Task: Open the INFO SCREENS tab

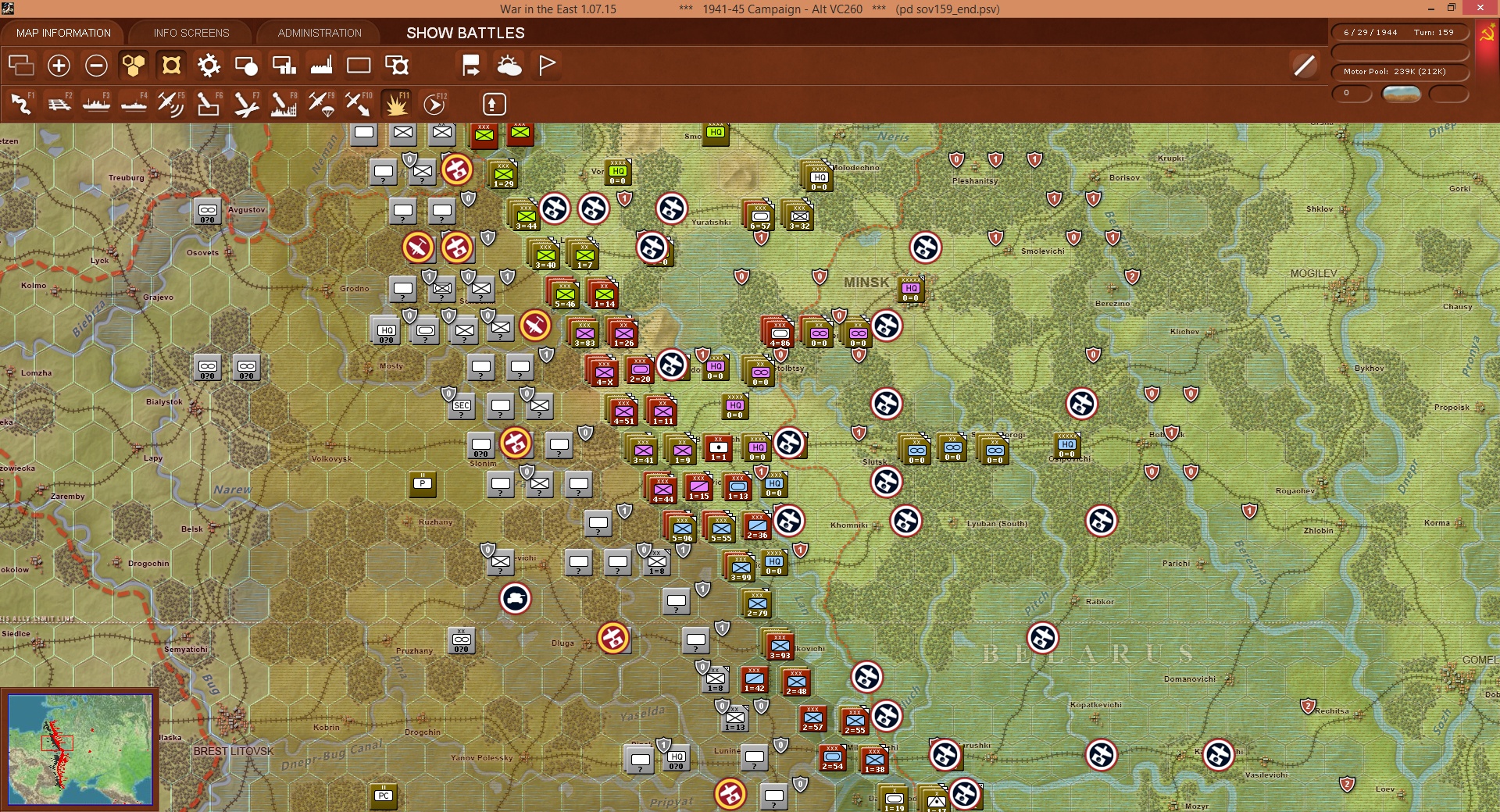Action: (x=191, y=33)
